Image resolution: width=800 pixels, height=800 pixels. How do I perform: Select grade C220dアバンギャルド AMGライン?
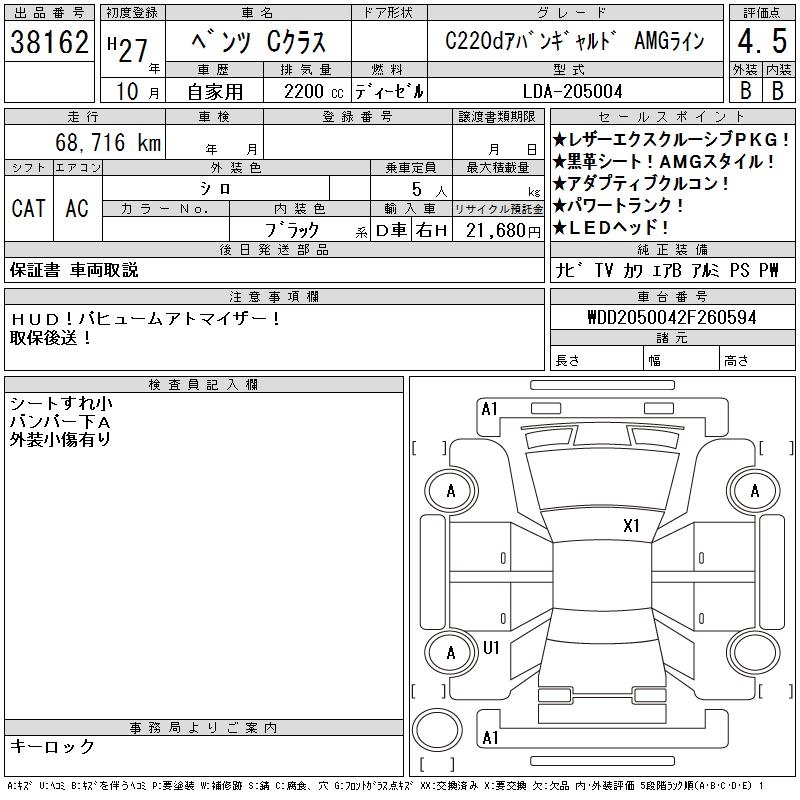575,41
